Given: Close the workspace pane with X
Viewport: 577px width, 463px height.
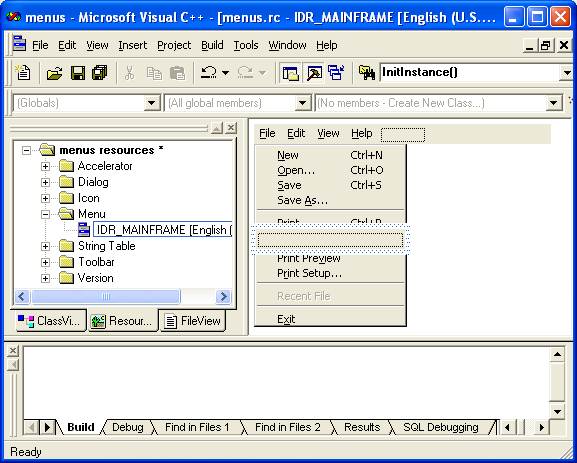Looking at the screenshot, I should point(231,128).
